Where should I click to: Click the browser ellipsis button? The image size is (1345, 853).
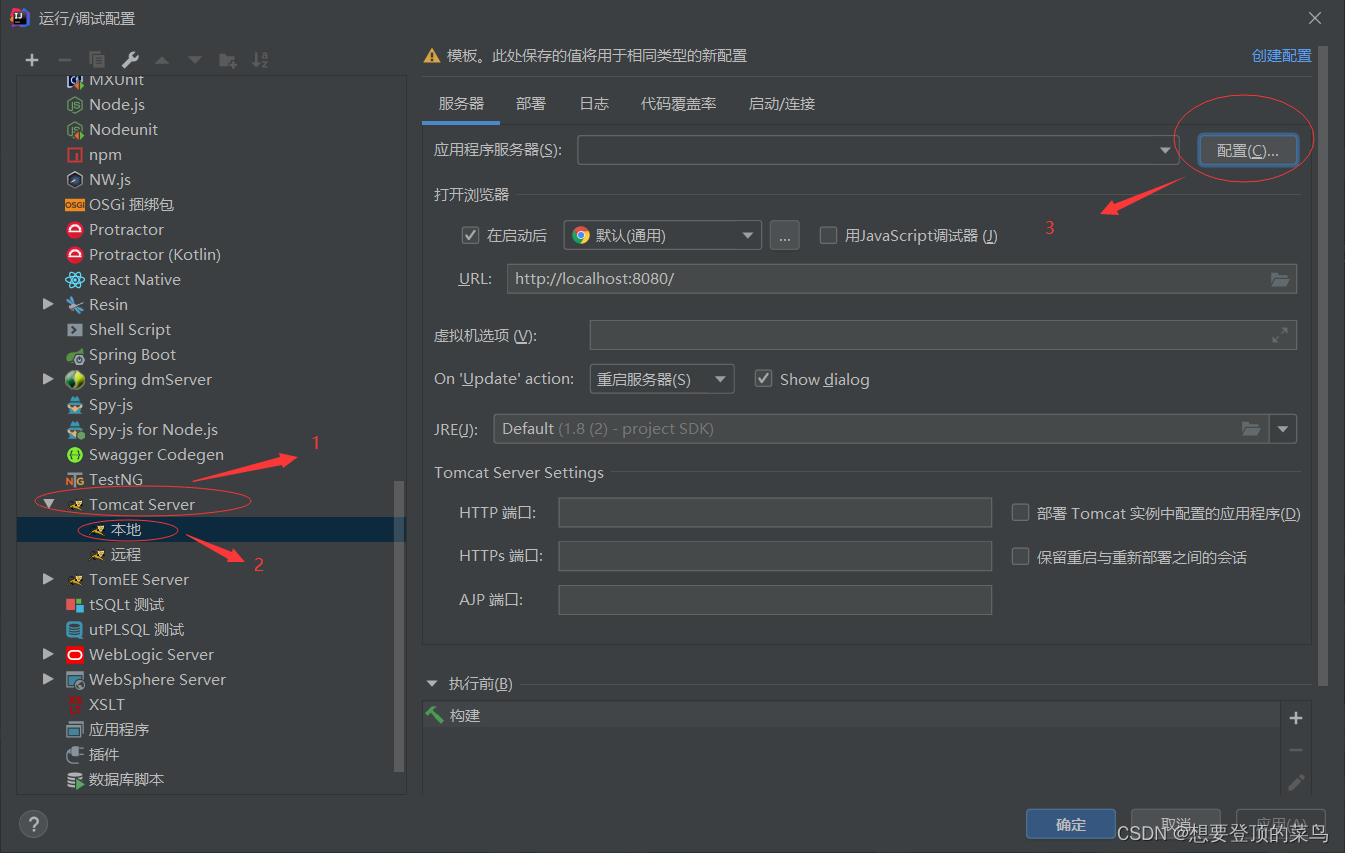[785, 236]
